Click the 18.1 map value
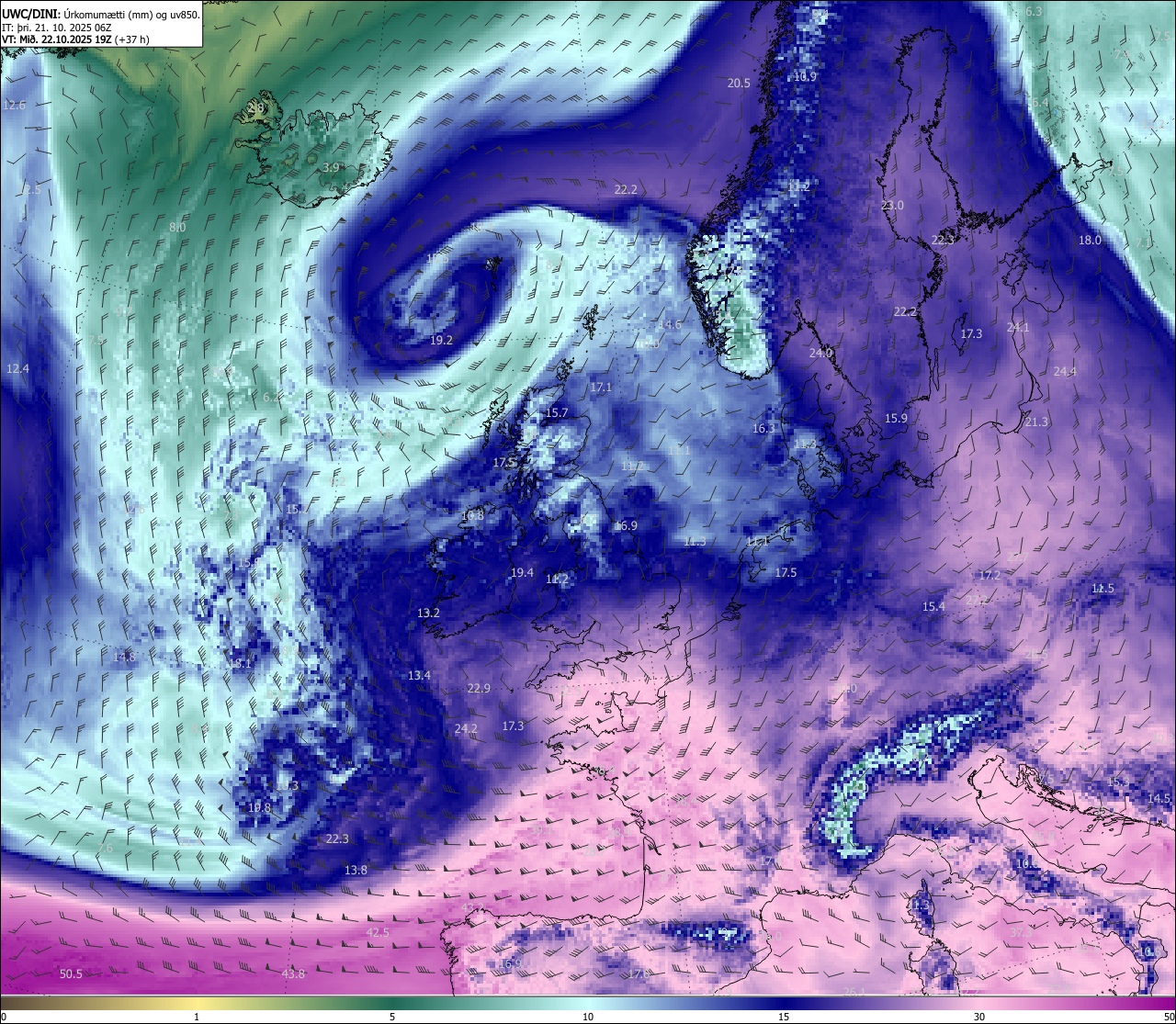This screenshot has height=1024, width=1176. pyautogui.click(x=240, y=664)
